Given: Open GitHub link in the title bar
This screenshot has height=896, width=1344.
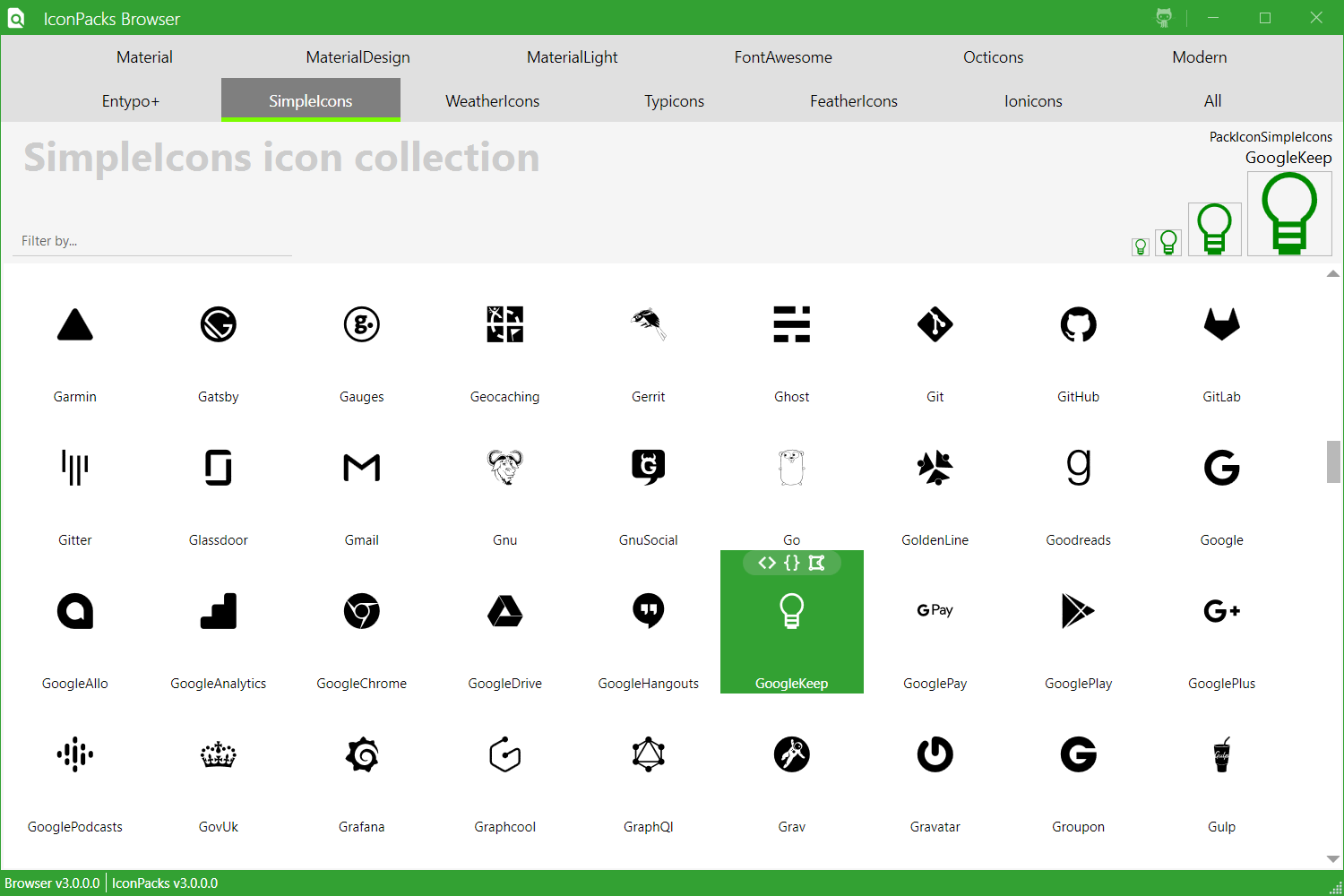Looking at the screenshot, I should click(x=1162, y=18).
